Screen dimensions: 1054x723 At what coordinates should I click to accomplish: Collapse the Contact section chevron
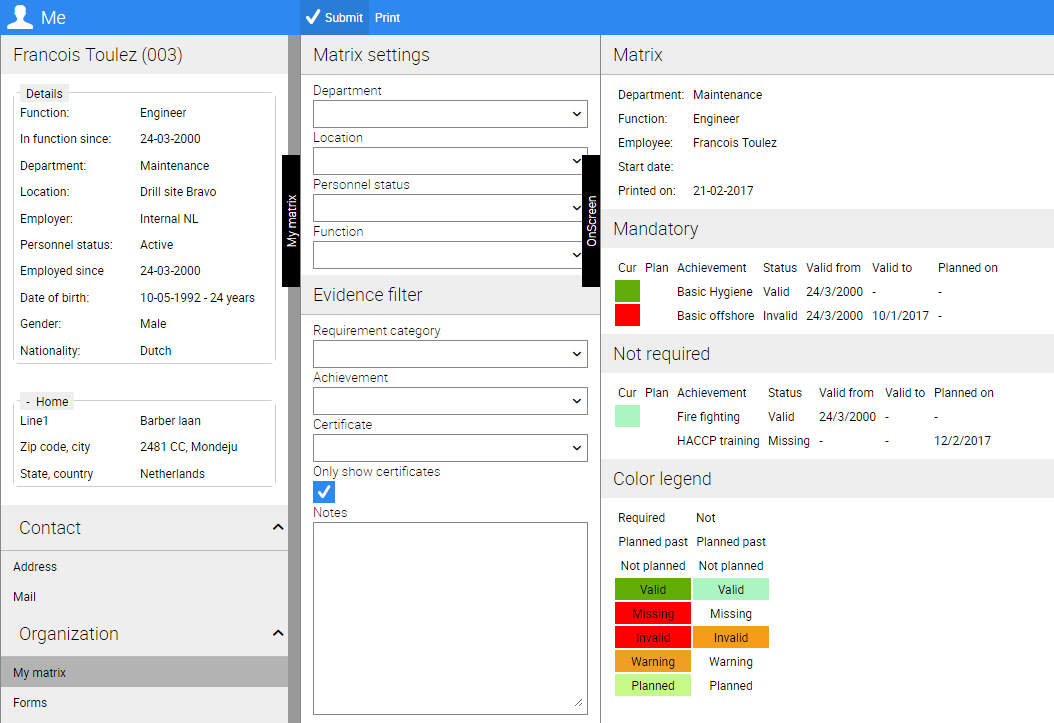[278, 528]
